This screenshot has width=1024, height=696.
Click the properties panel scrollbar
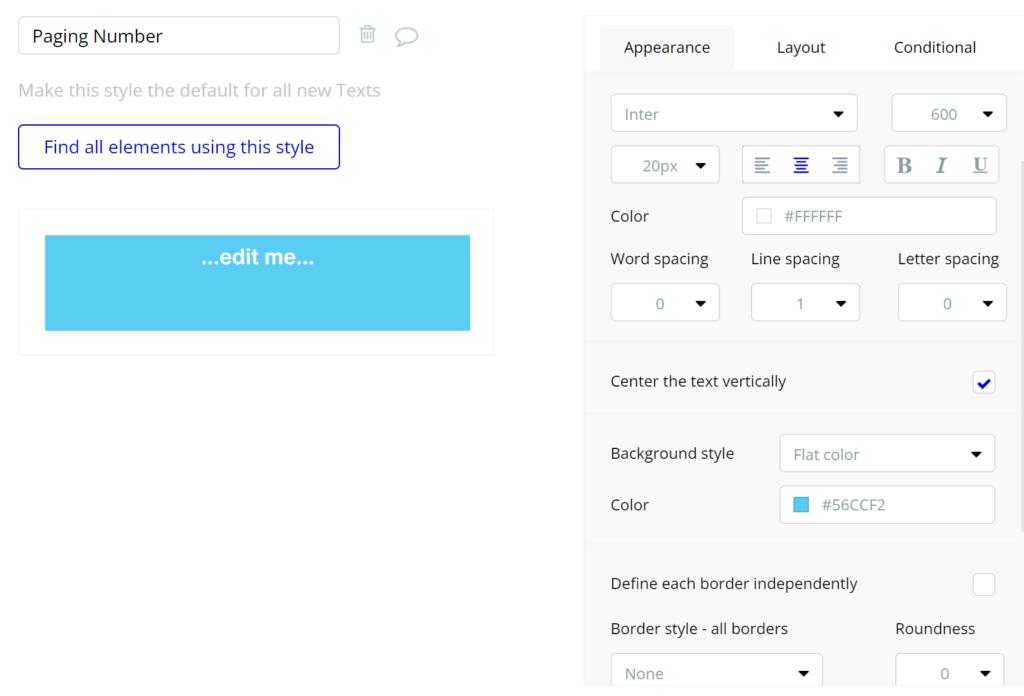point(1021,346)
